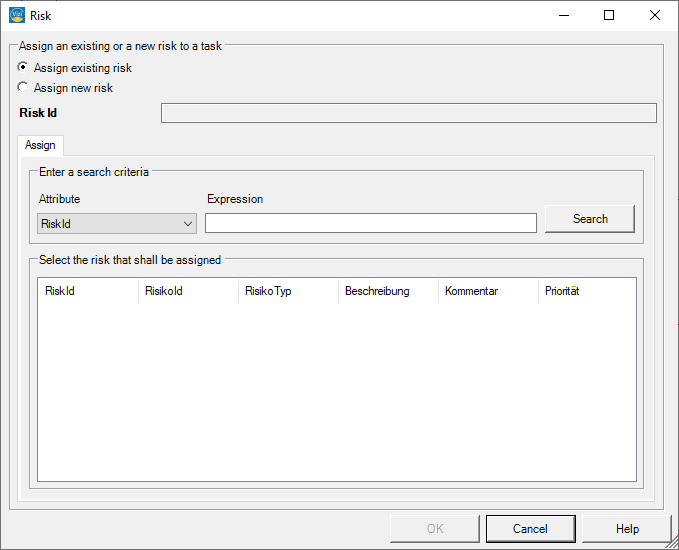Click the Risk Id text field
The image size is (679, 550).
408,113
